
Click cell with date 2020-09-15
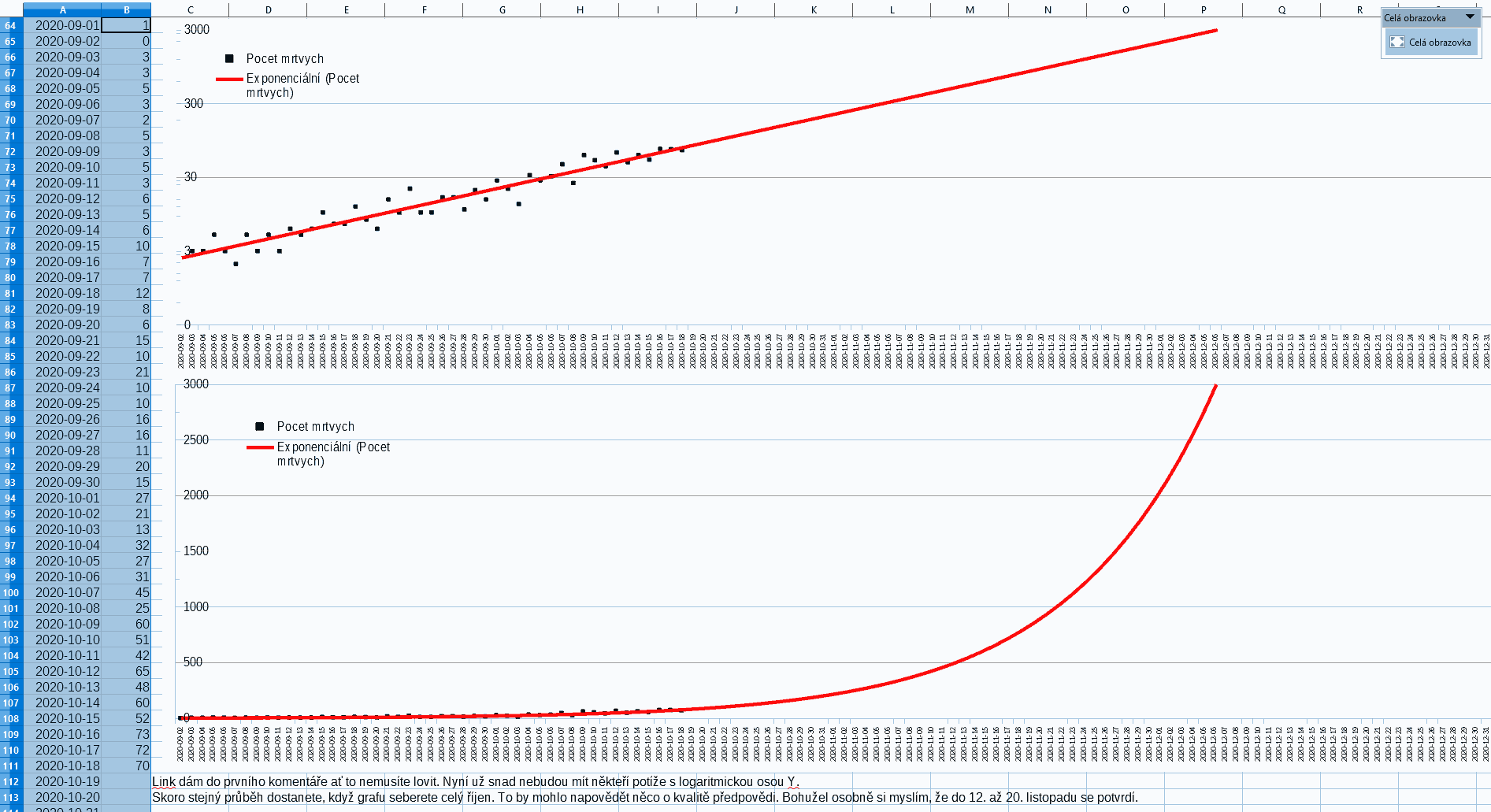click(63, 246)
